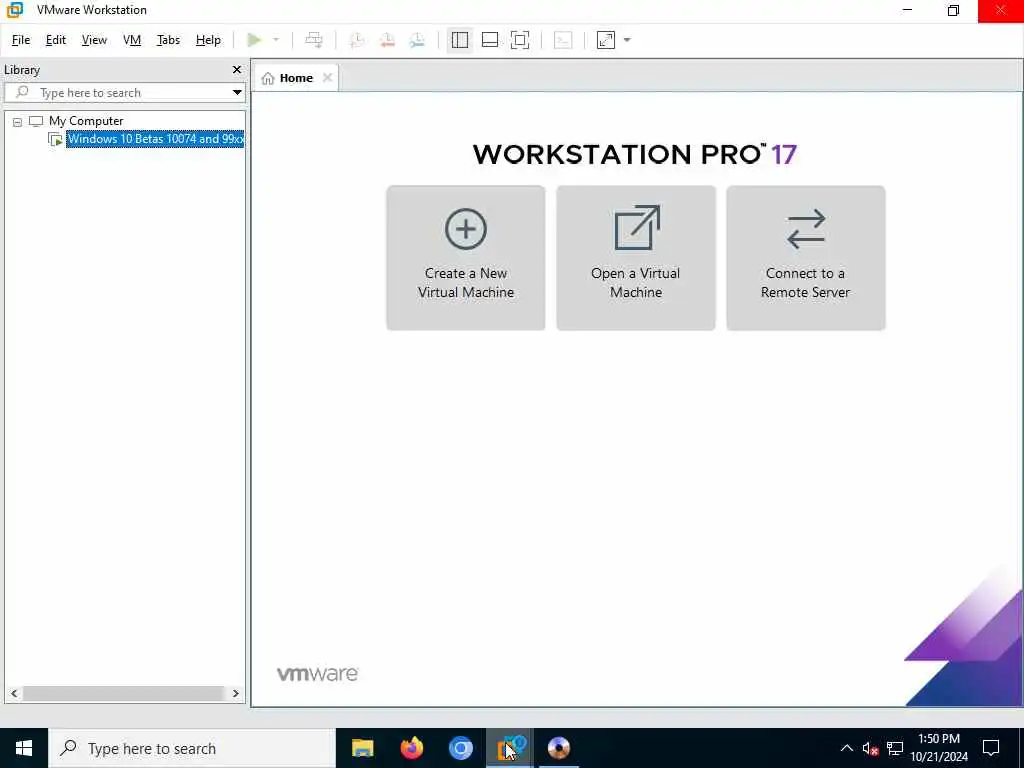The width and height of the screenshot is (1024, 768).
Task: Collapse the My Computer tree node
Action: click(17, 121)
